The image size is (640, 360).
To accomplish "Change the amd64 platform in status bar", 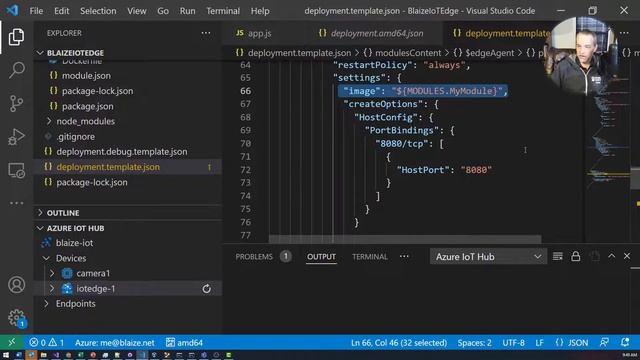I will tap(184, 342).
